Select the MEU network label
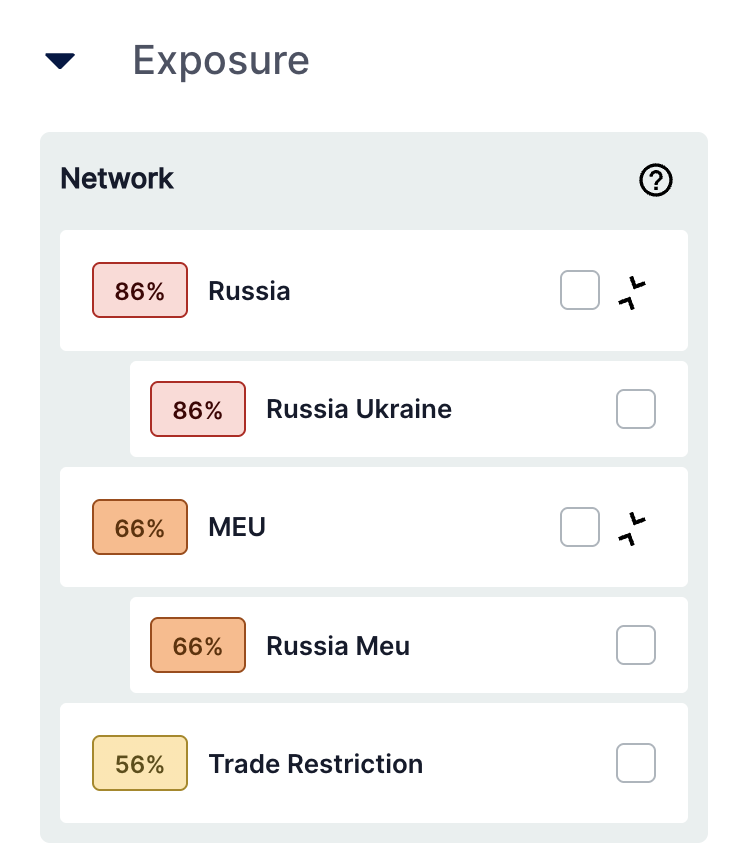744x850 pixels. (237, 527)
